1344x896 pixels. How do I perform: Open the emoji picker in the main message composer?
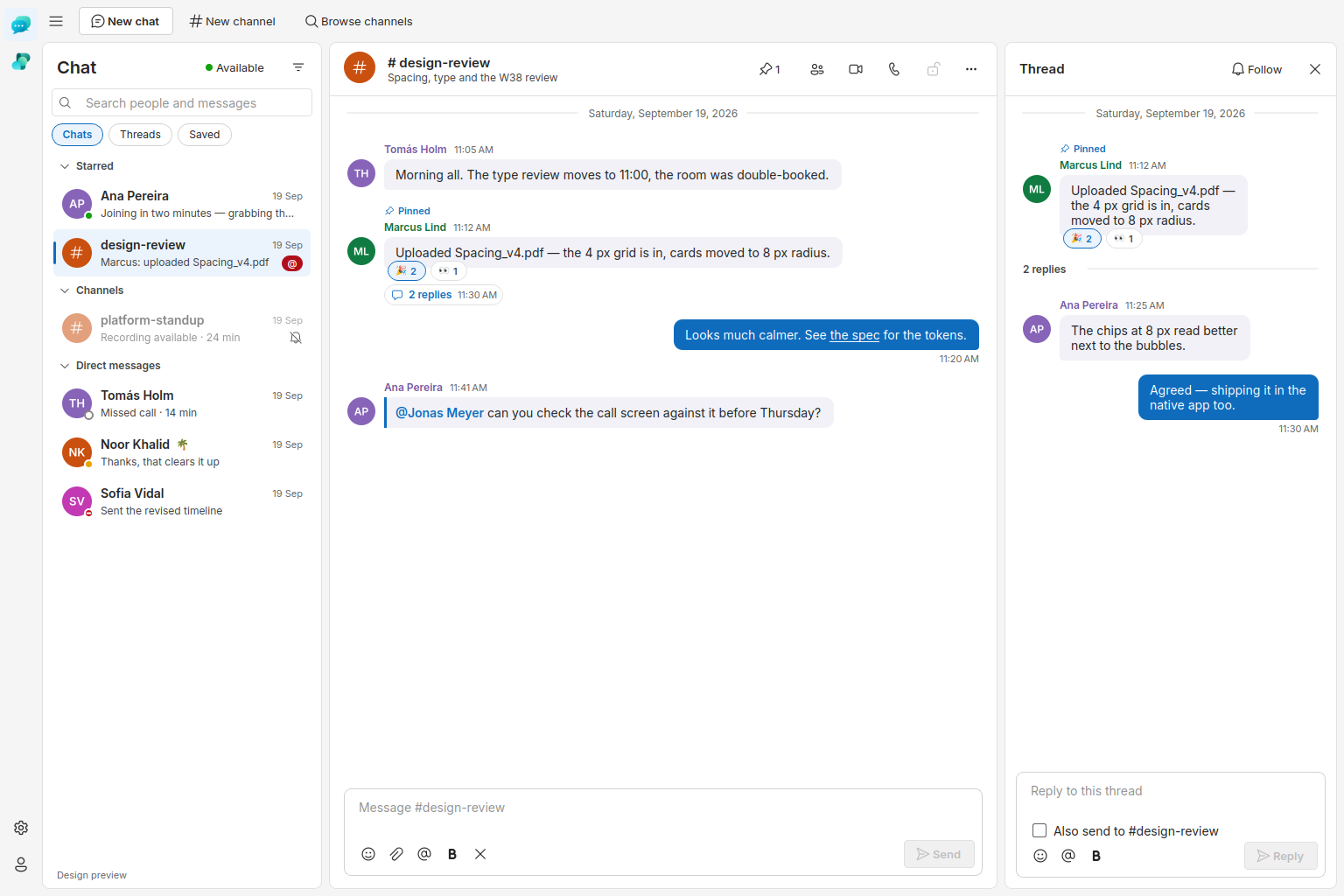tap(368, 854)
